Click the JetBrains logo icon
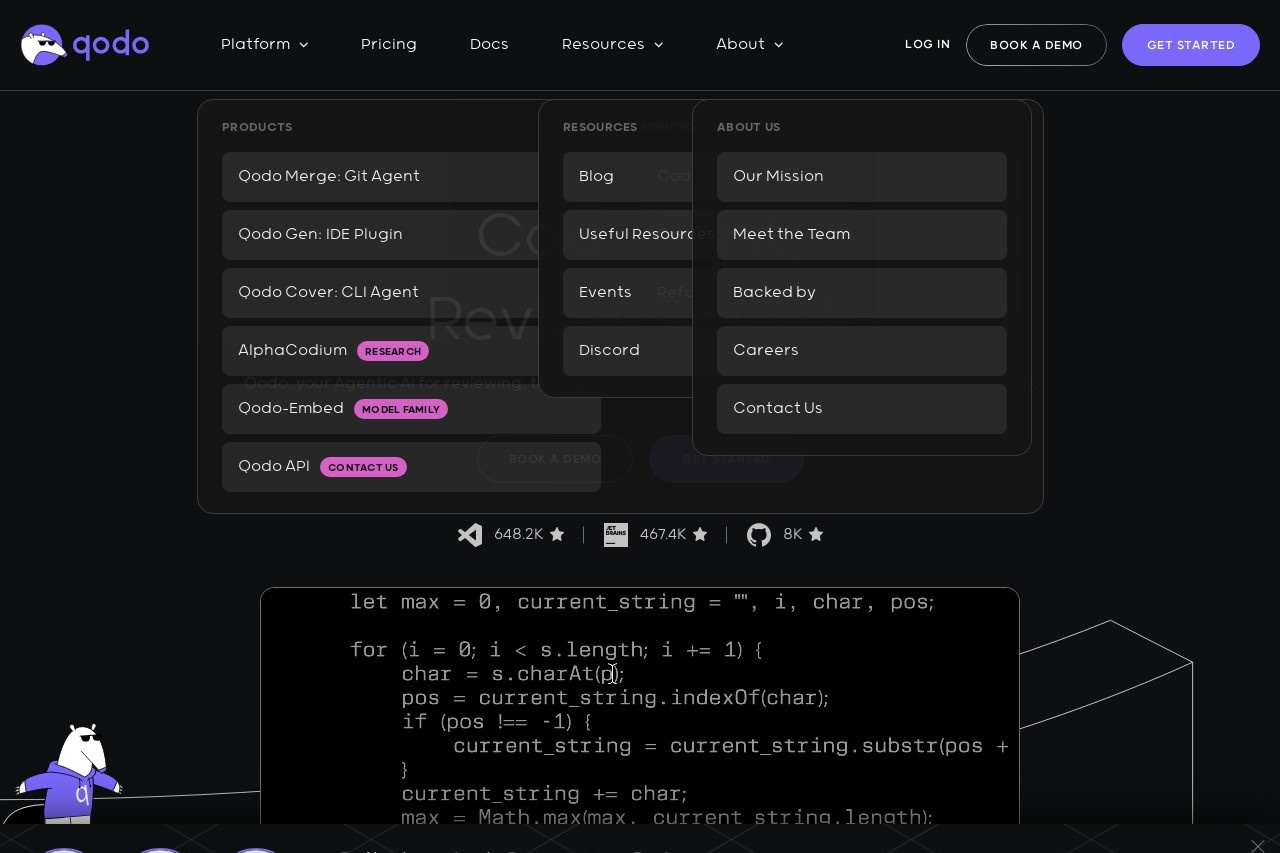 pyautogui.click(x=616, y=535)
